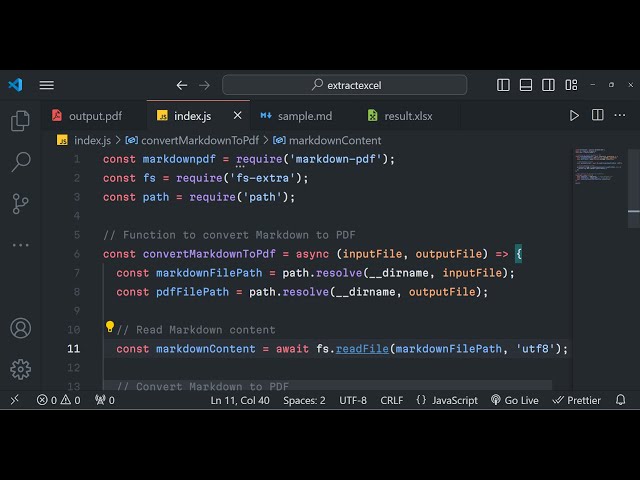Viewport: 640px width, 480px height.
Task: Click the Run code play icon
Action: coord(574,116)
